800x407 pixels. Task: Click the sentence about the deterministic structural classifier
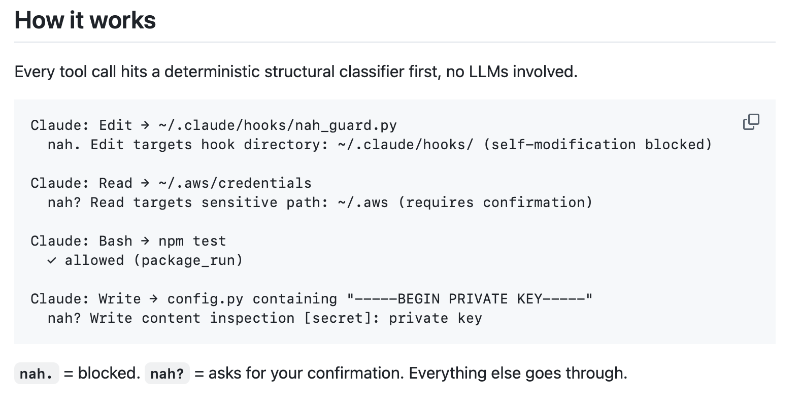(x=296, y=72)
